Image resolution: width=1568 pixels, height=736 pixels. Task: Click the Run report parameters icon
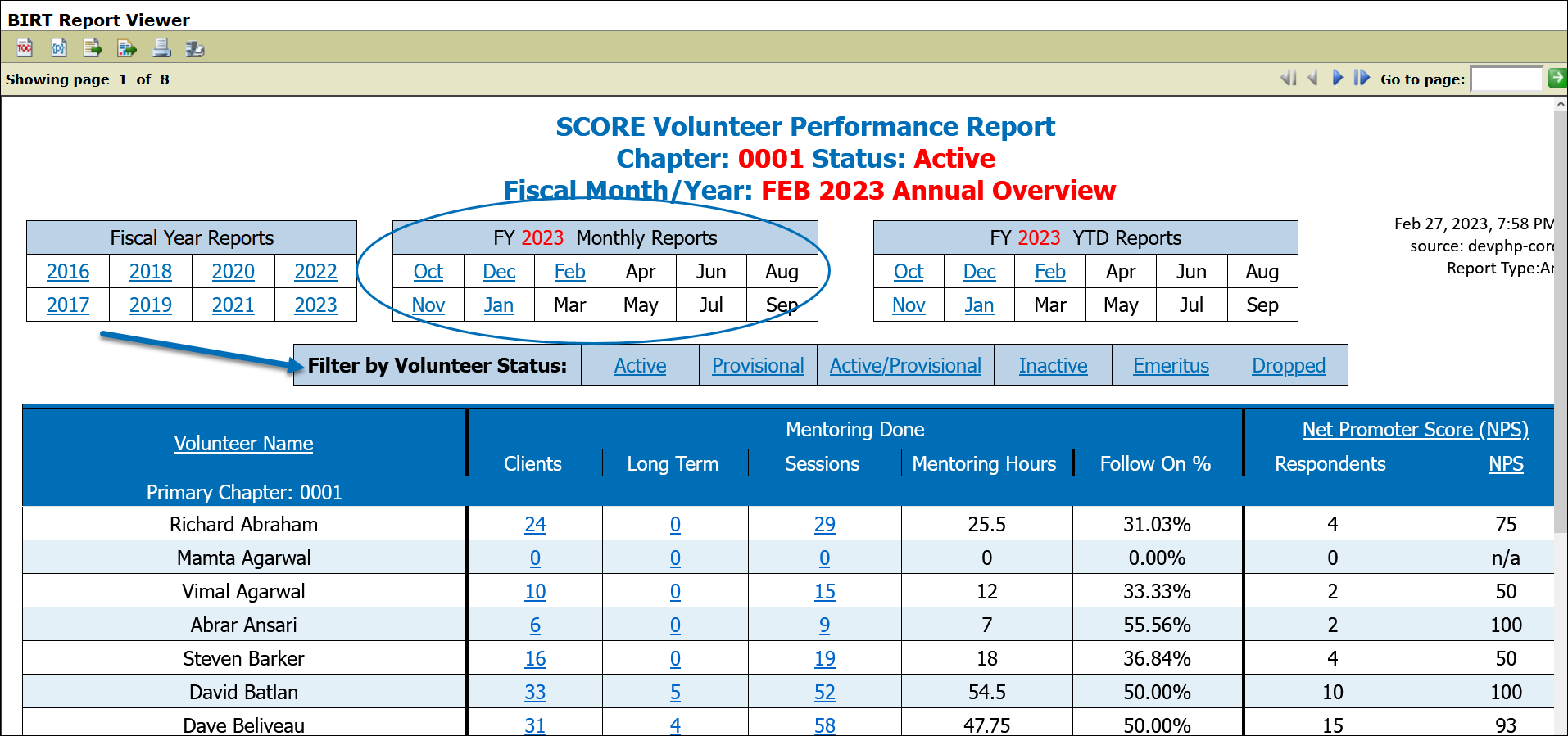tap(59, 48)
